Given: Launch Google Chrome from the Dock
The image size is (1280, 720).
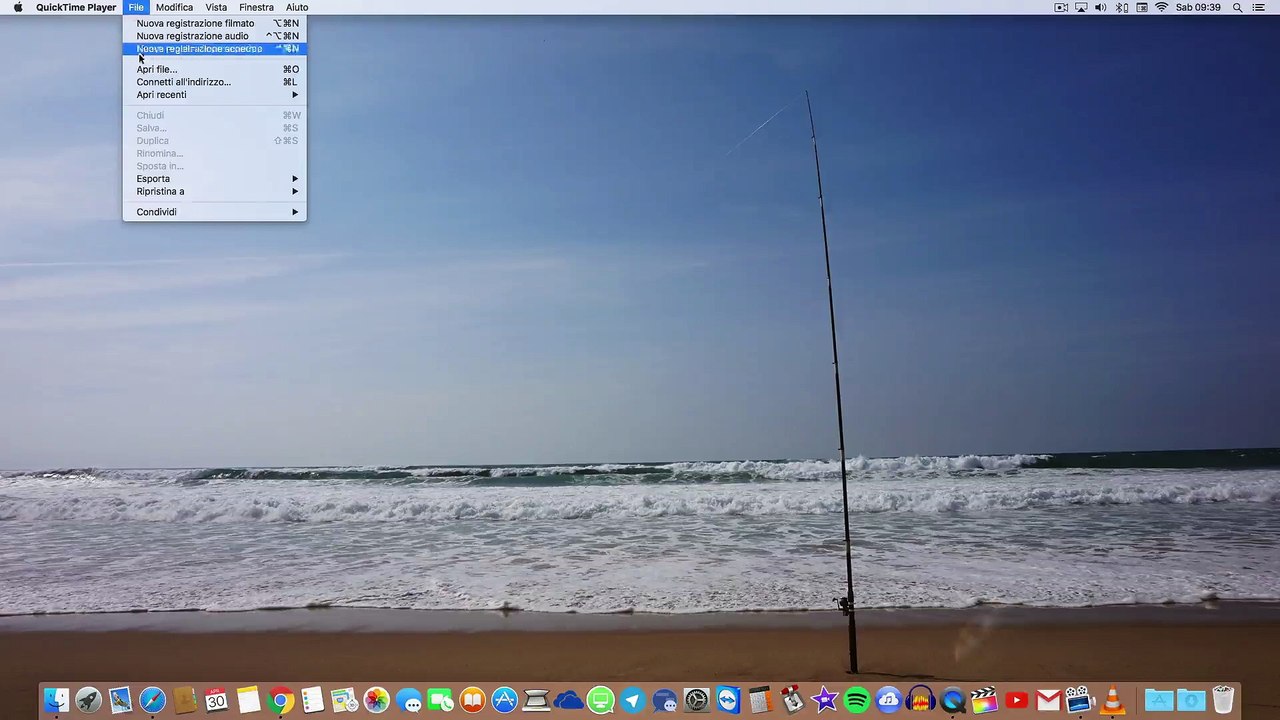Looking at the screenshot, I should click(280, 701).
